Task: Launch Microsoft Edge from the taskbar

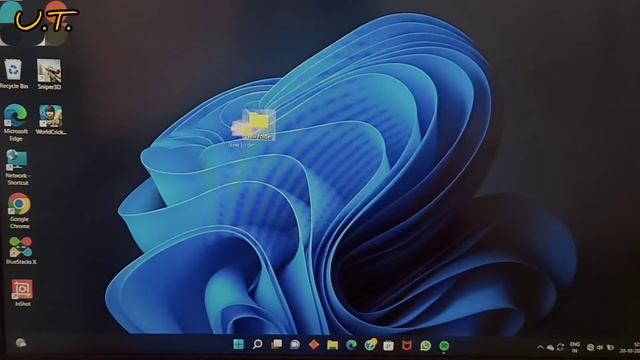Action: tap(351, 345)
